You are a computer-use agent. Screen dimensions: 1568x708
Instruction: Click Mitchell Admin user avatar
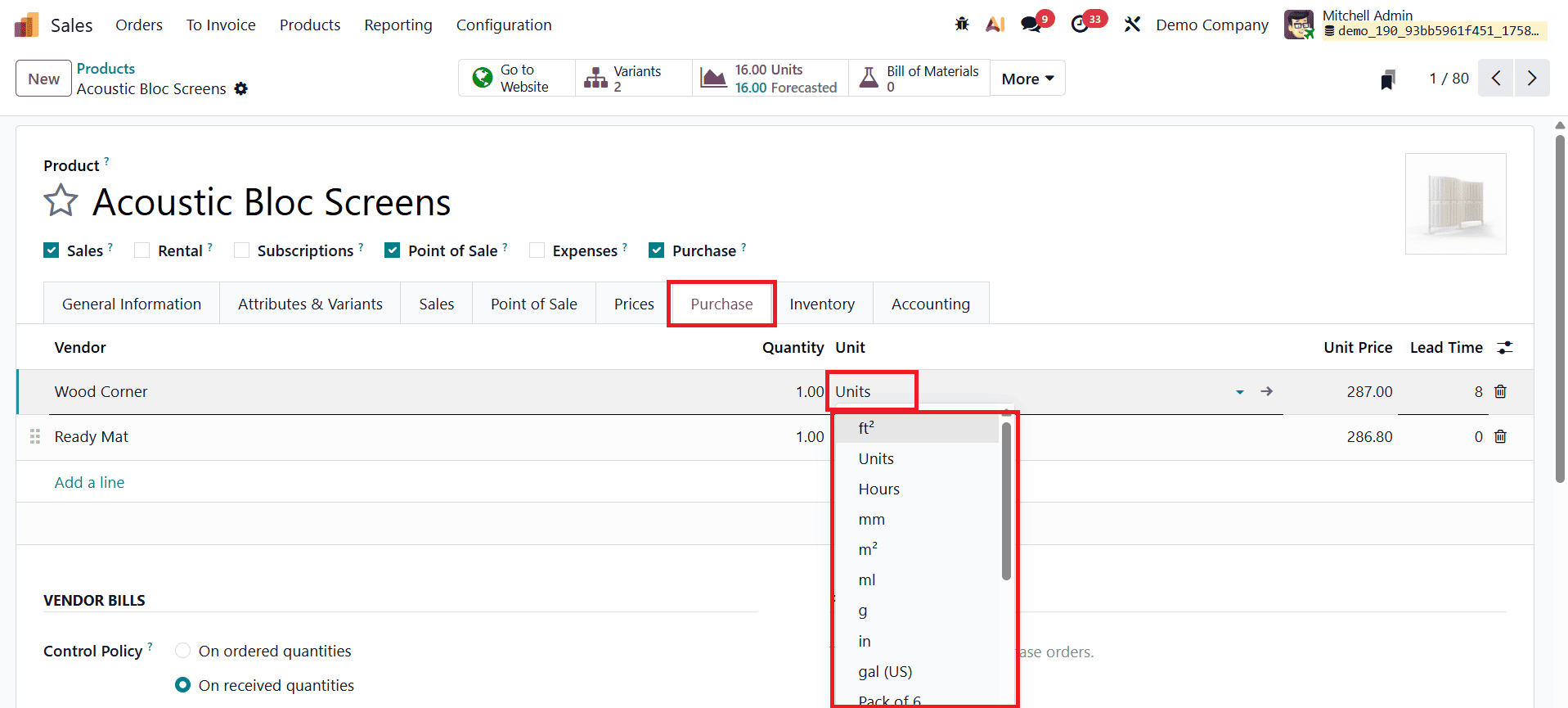pyautogui.click(x=1299, y=25)
